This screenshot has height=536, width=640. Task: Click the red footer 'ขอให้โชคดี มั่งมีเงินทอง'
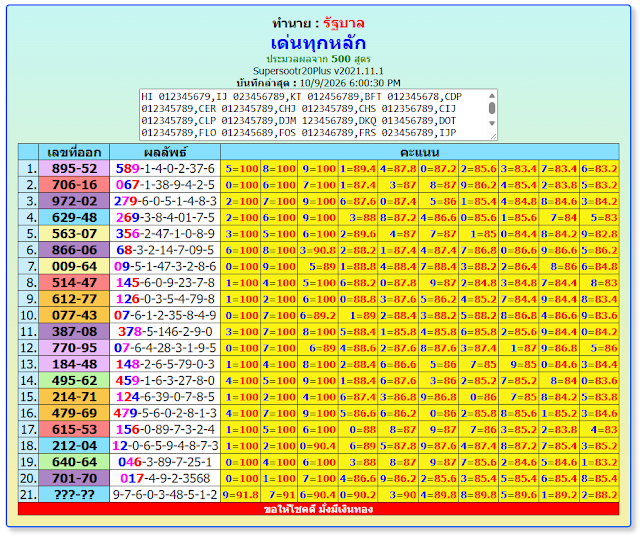(x=318, y=509)
